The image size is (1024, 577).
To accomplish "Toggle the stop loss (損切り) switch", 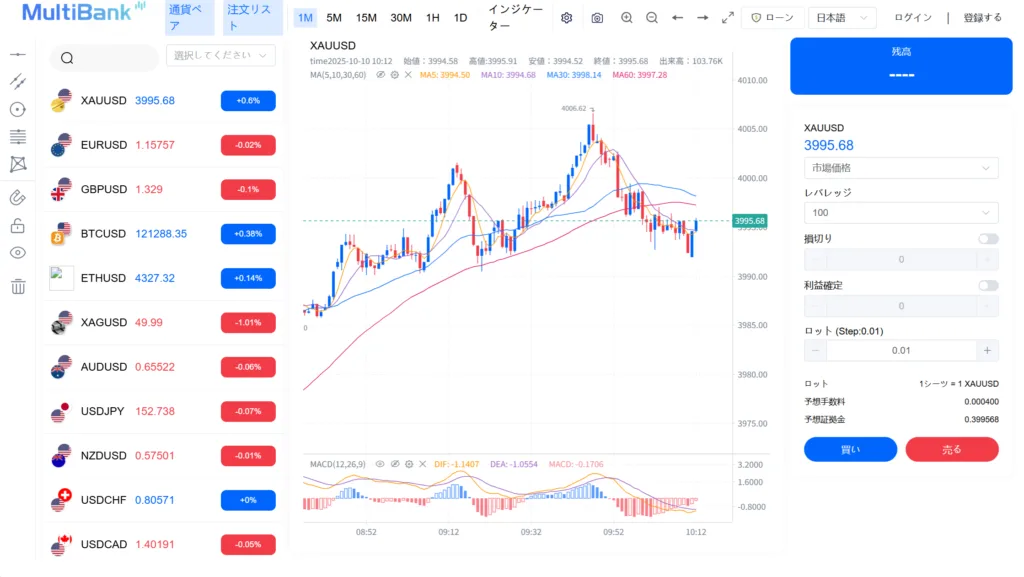I will pos(988,239).
